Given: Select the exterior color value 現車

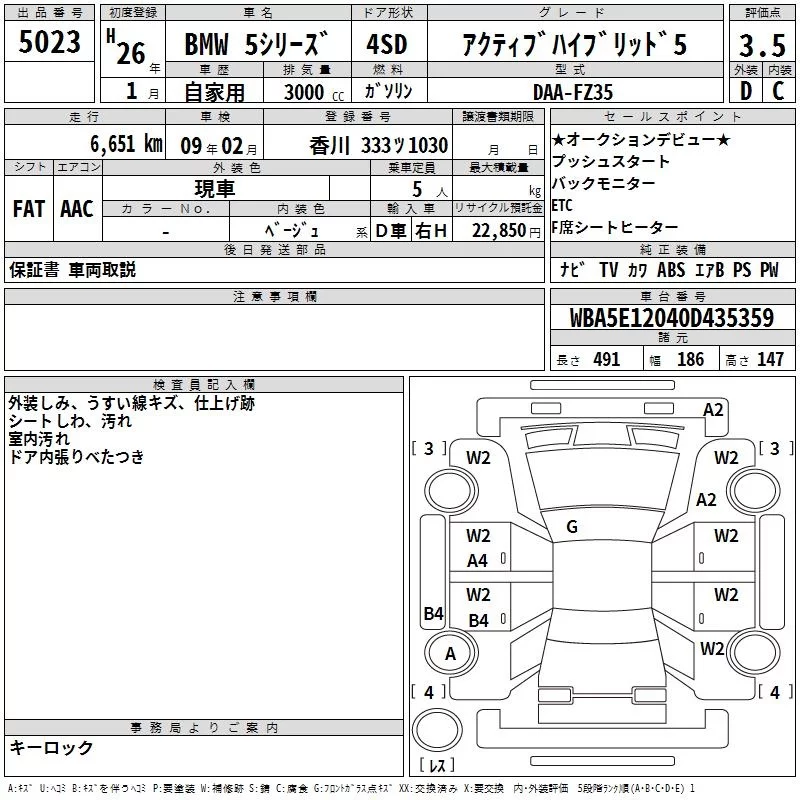Looking at the screenshot, I should [214, 189].
